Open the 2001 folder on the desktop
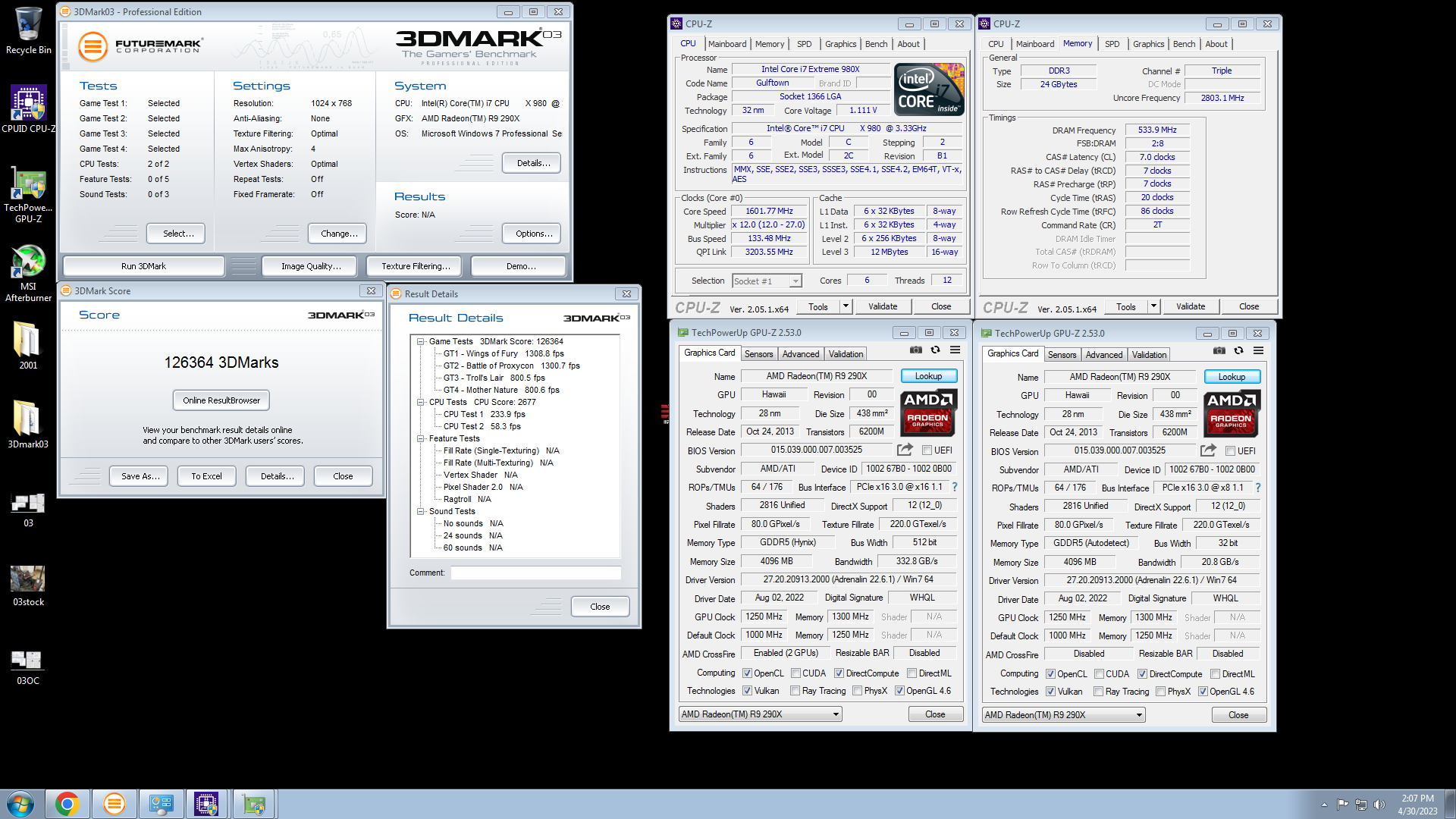Screen dimensions: 1456x819 28,345
